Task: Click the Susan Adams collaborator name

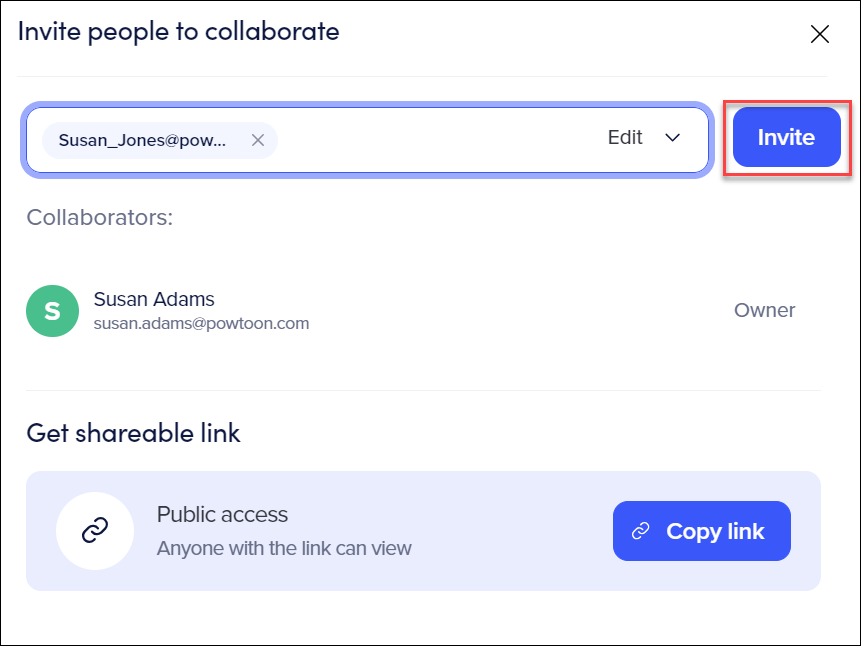Action: (154, 299)
